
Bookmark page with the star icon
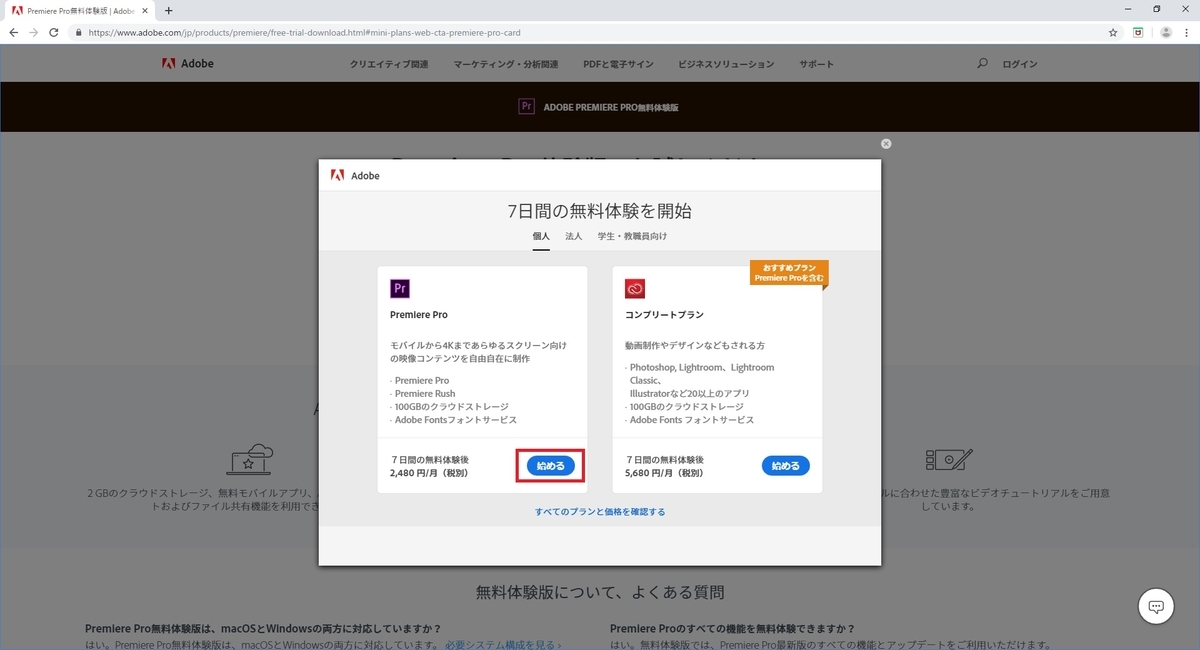1113,32
